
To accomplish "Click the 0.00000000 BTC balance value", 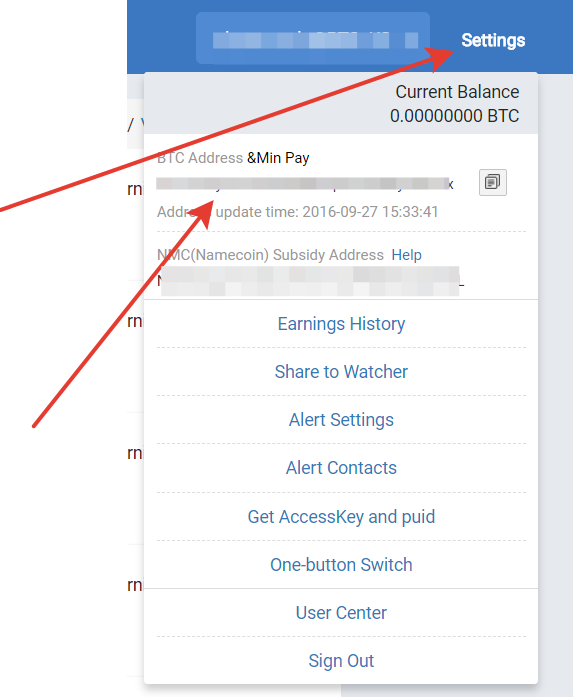I will [x=454, y=116].
